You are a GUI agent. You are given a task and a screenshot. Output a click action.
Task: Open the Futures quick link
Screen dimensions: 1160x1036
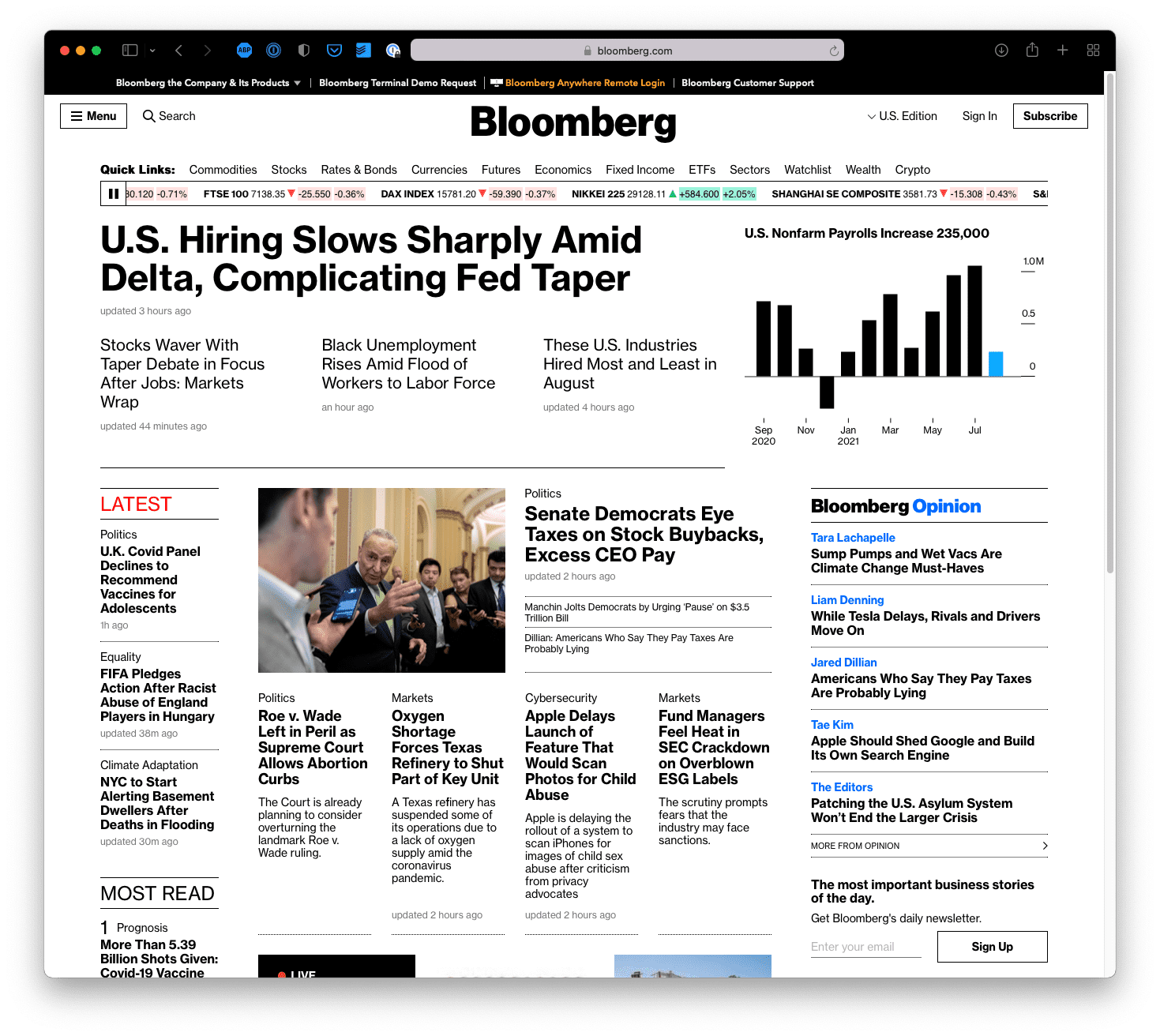tap(501, 170)
